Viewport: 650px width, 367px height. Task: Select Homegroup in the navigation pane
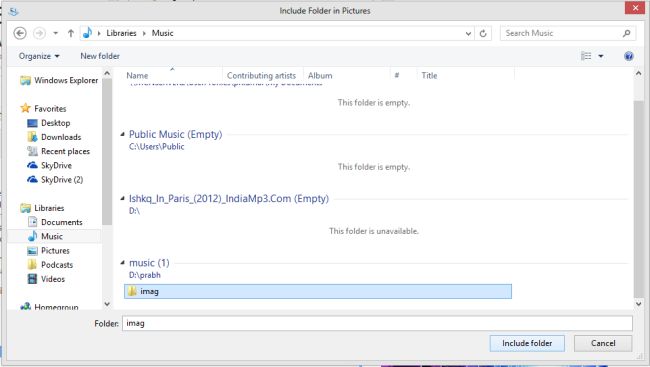click(56, 307)
